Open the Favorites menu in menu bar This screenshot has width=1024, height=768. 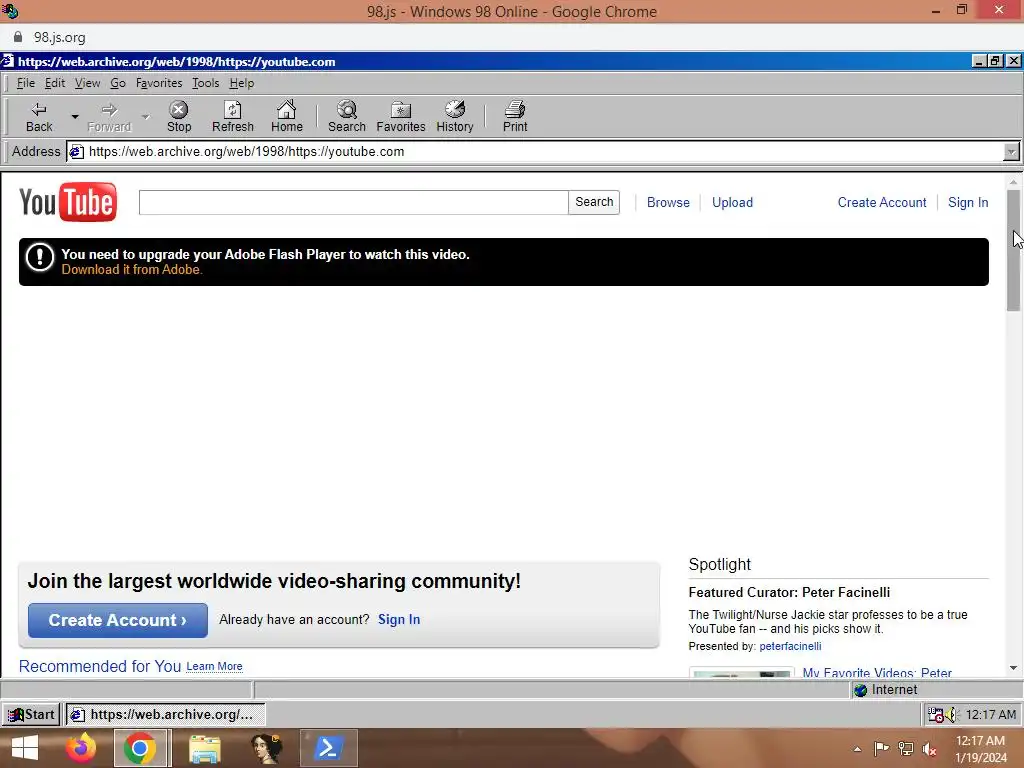pyautogui.click(x=159, y=83)
